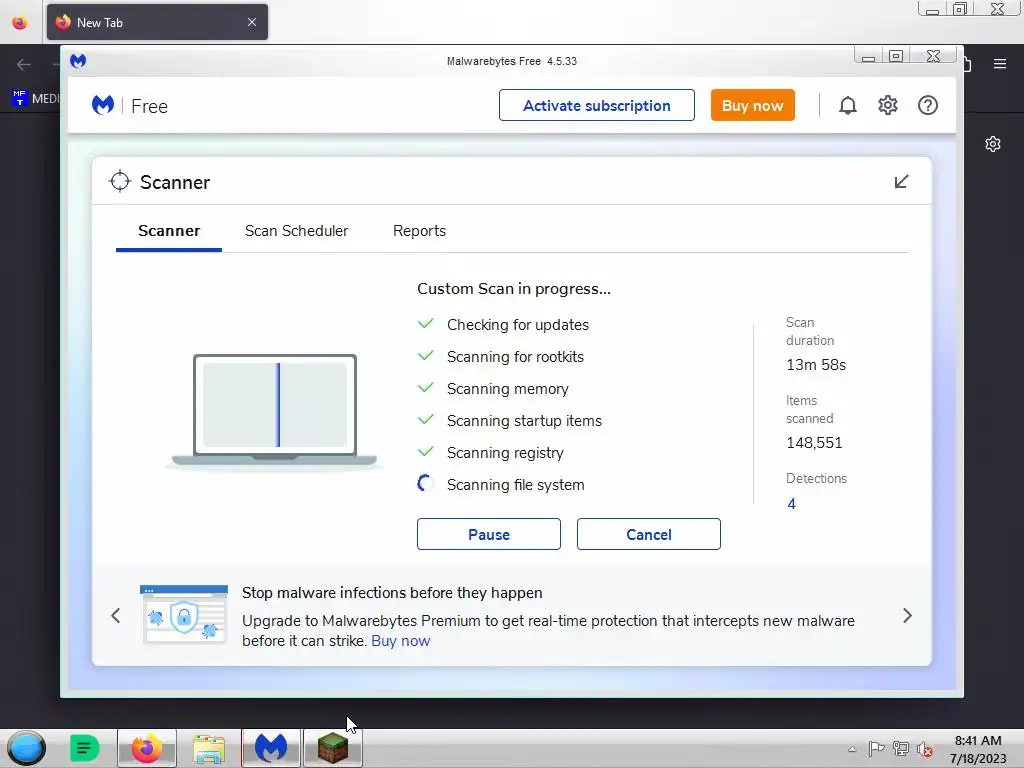The height and width of the screenshot is (768, 1024).
Task: Click the muted volume tray icon
Action: tap(924, 749)
